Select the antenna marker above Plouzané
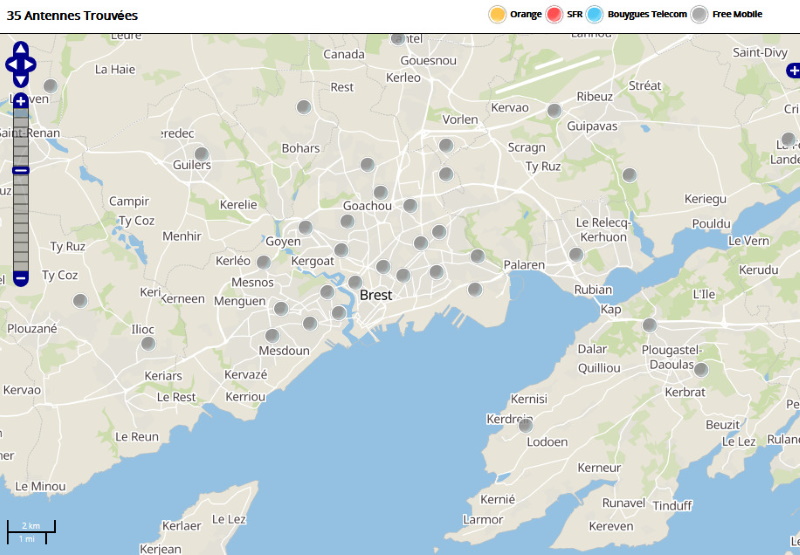 [x=80, y=300]
